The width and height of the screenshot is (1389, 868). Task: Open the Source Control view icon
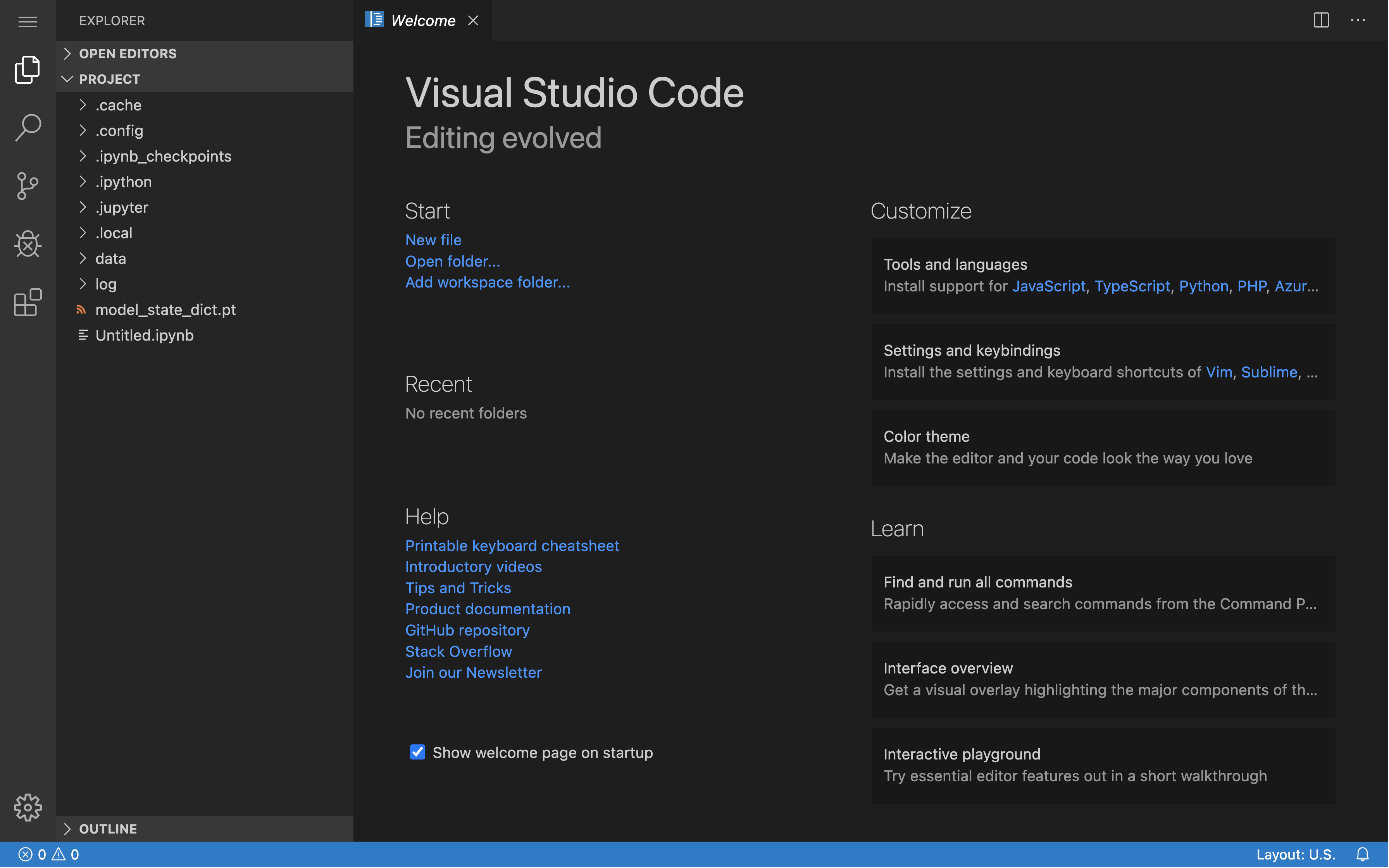28,186
